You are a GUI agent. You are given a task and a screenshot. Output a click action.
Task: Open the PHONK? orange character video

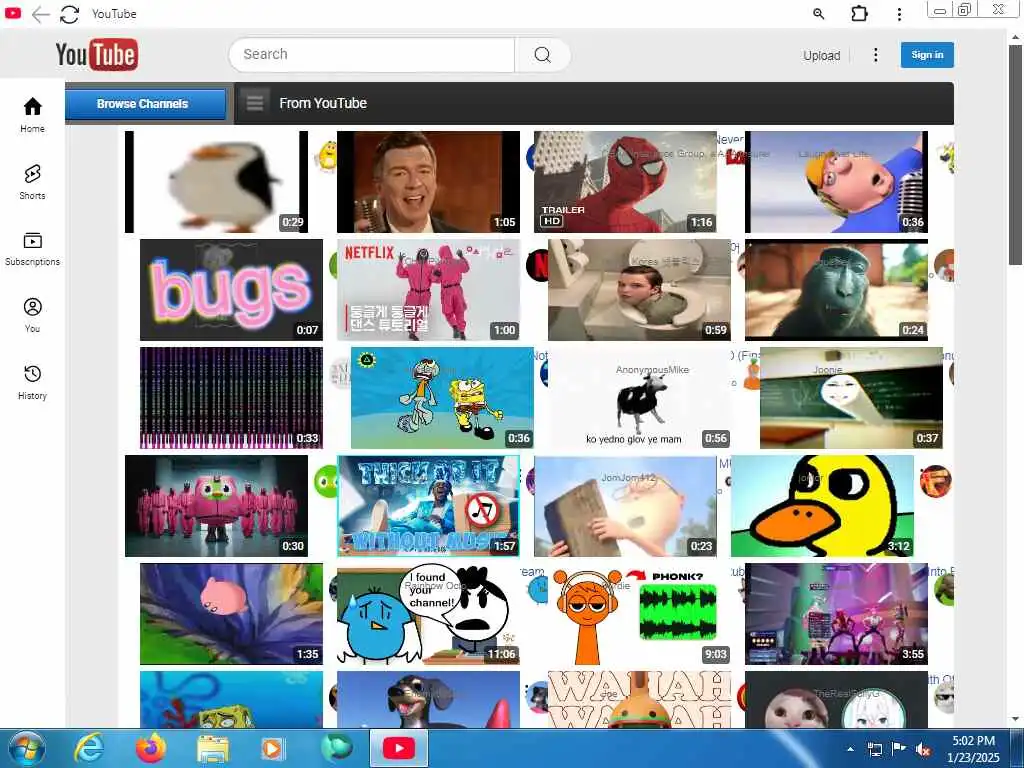[x=639, y=614]
